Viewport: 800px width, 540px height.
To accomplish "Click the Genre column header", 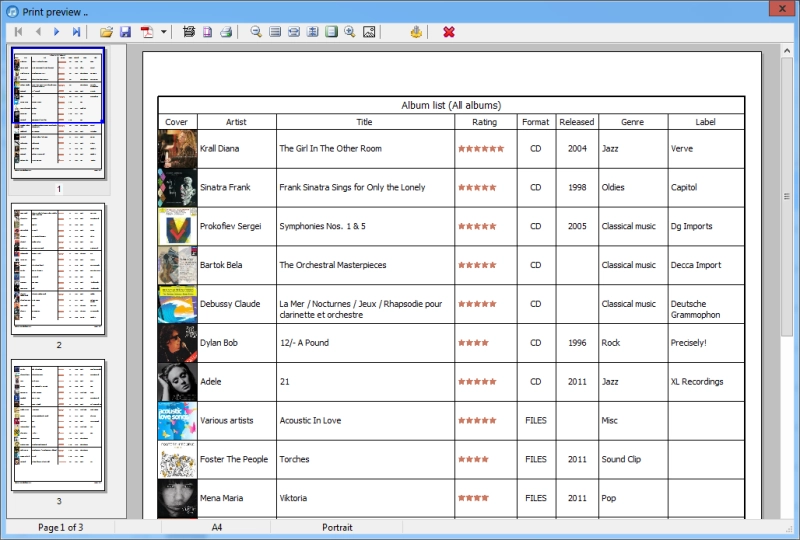I will (633, 122).
